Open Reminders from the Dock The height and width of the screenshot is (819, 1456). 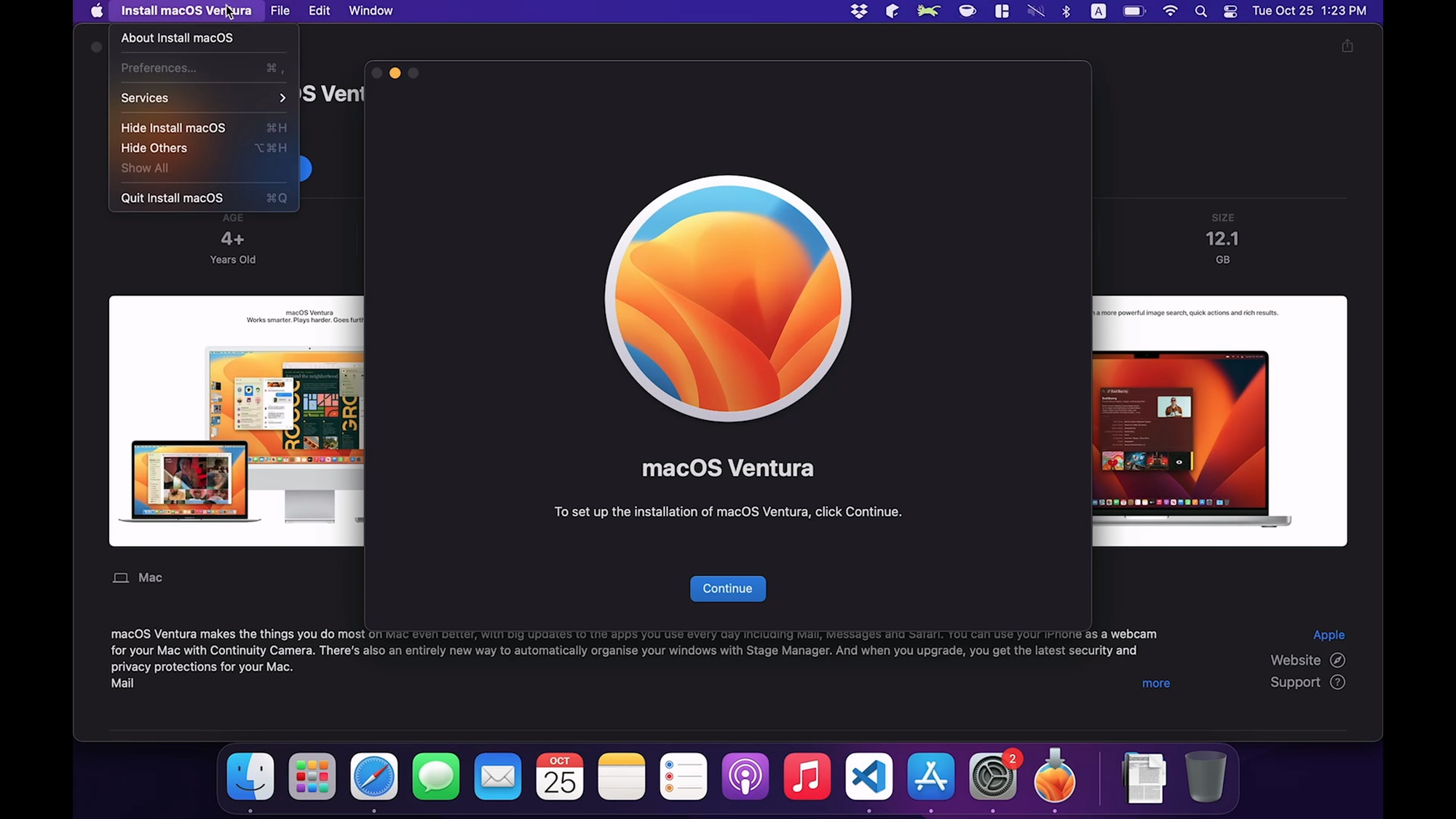684,777
